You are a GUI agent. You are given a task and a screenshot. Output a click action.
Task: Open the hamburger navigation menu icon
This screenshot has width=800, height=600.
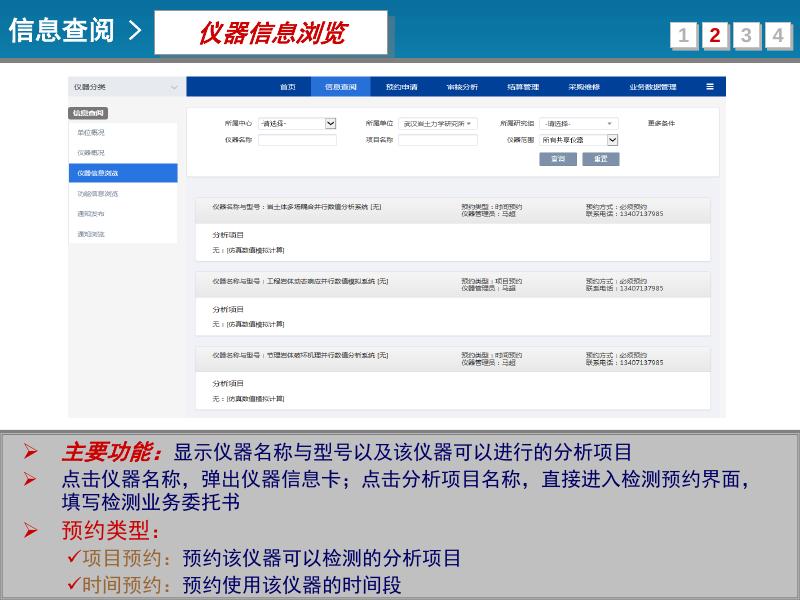710,86
